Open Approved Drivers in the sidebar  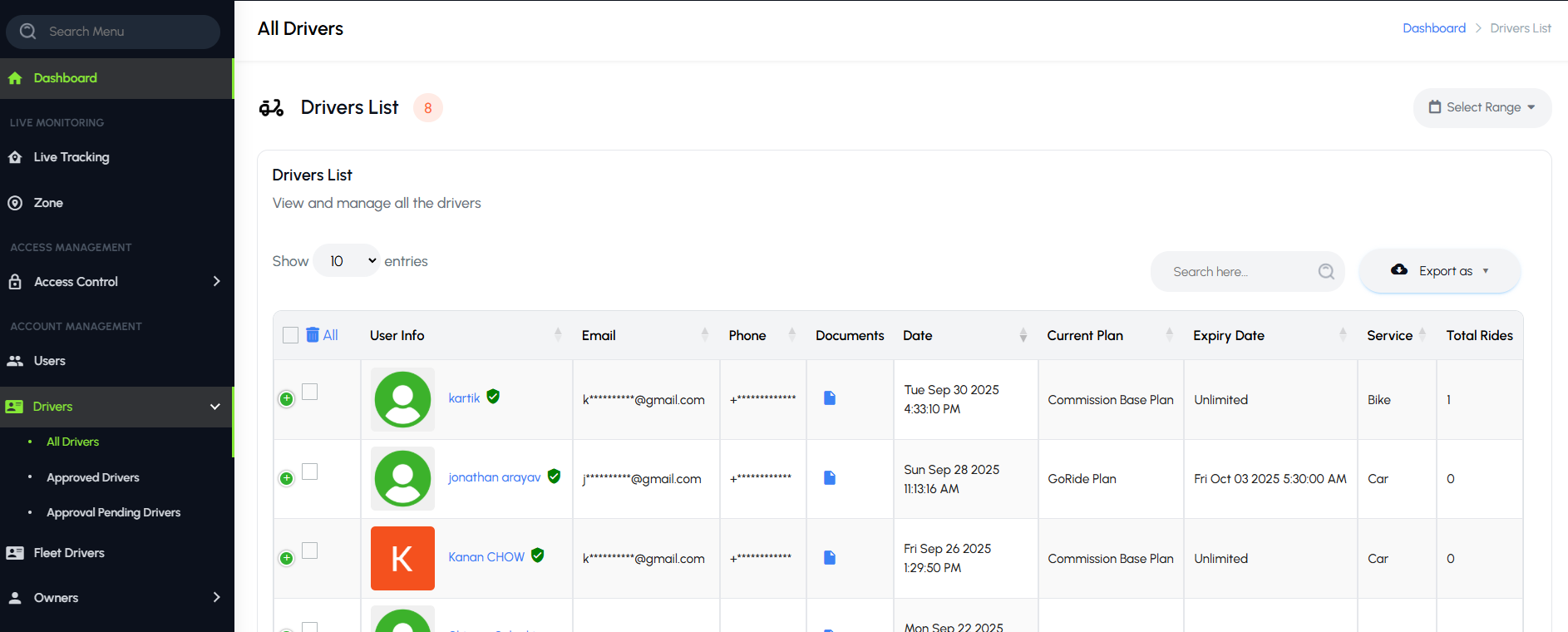93,477
